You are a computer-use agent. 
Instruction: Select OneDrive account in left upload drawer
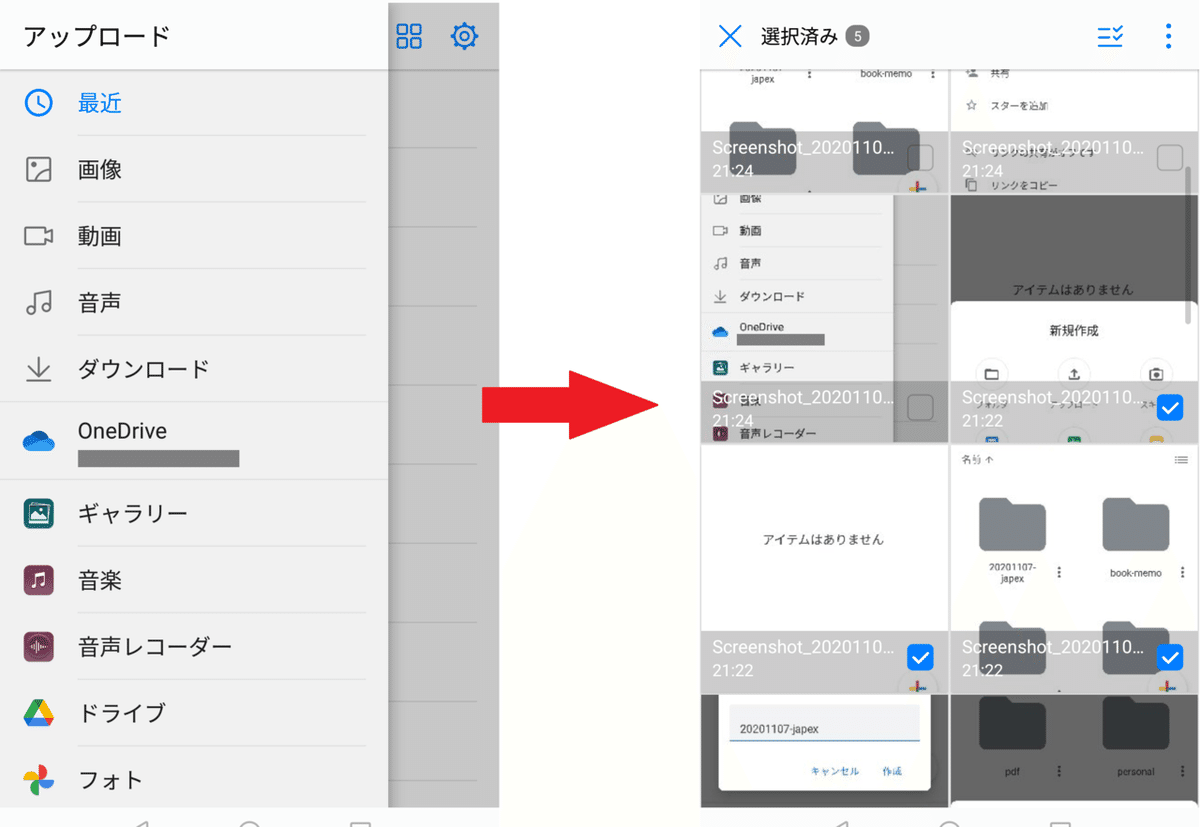[x=194, y=441]
